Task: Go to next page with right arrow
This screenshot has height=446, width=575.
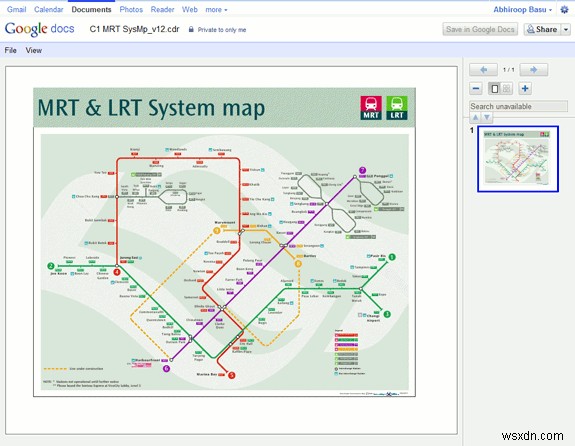Action: [534, 70]
